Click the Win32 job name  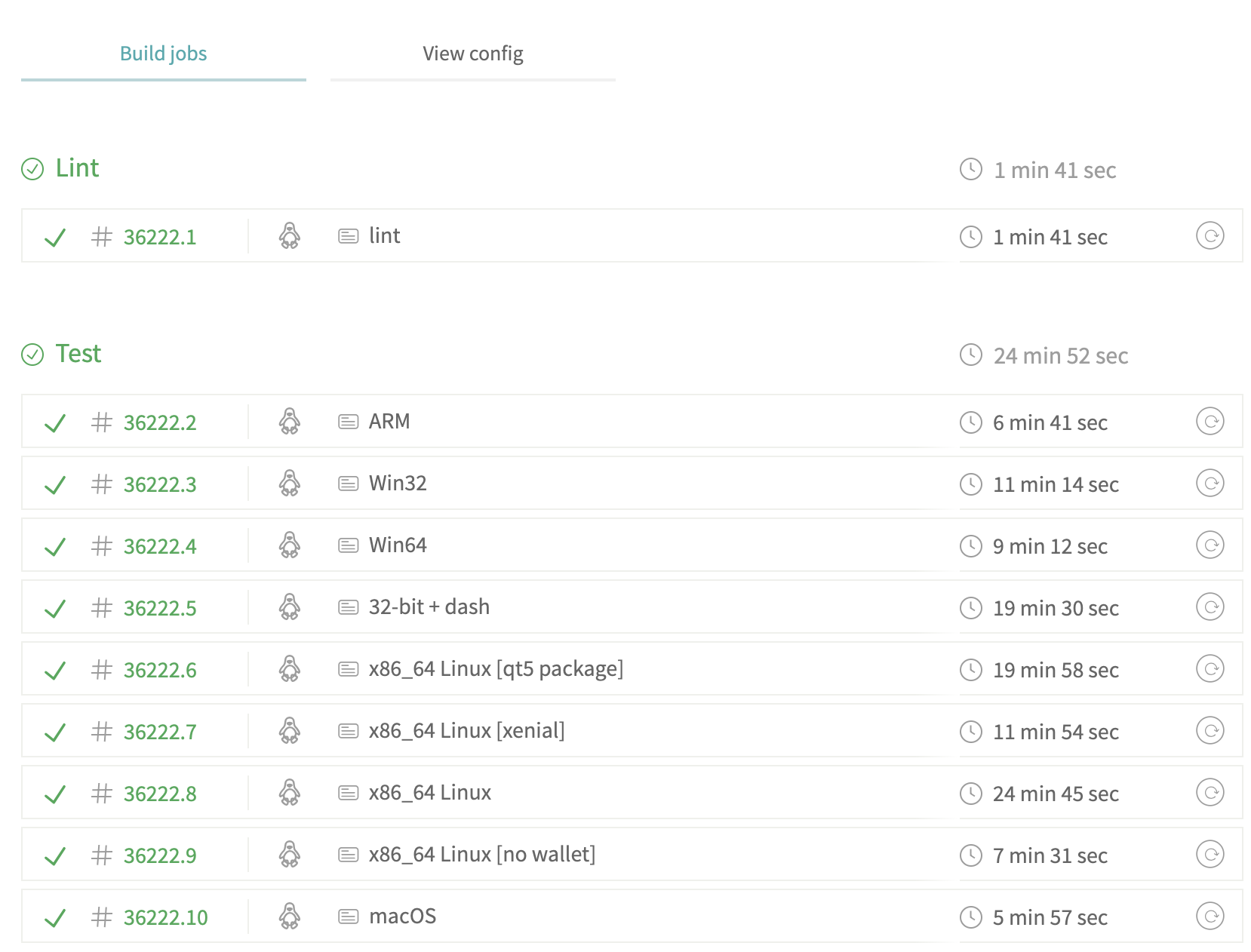(398, 484)
